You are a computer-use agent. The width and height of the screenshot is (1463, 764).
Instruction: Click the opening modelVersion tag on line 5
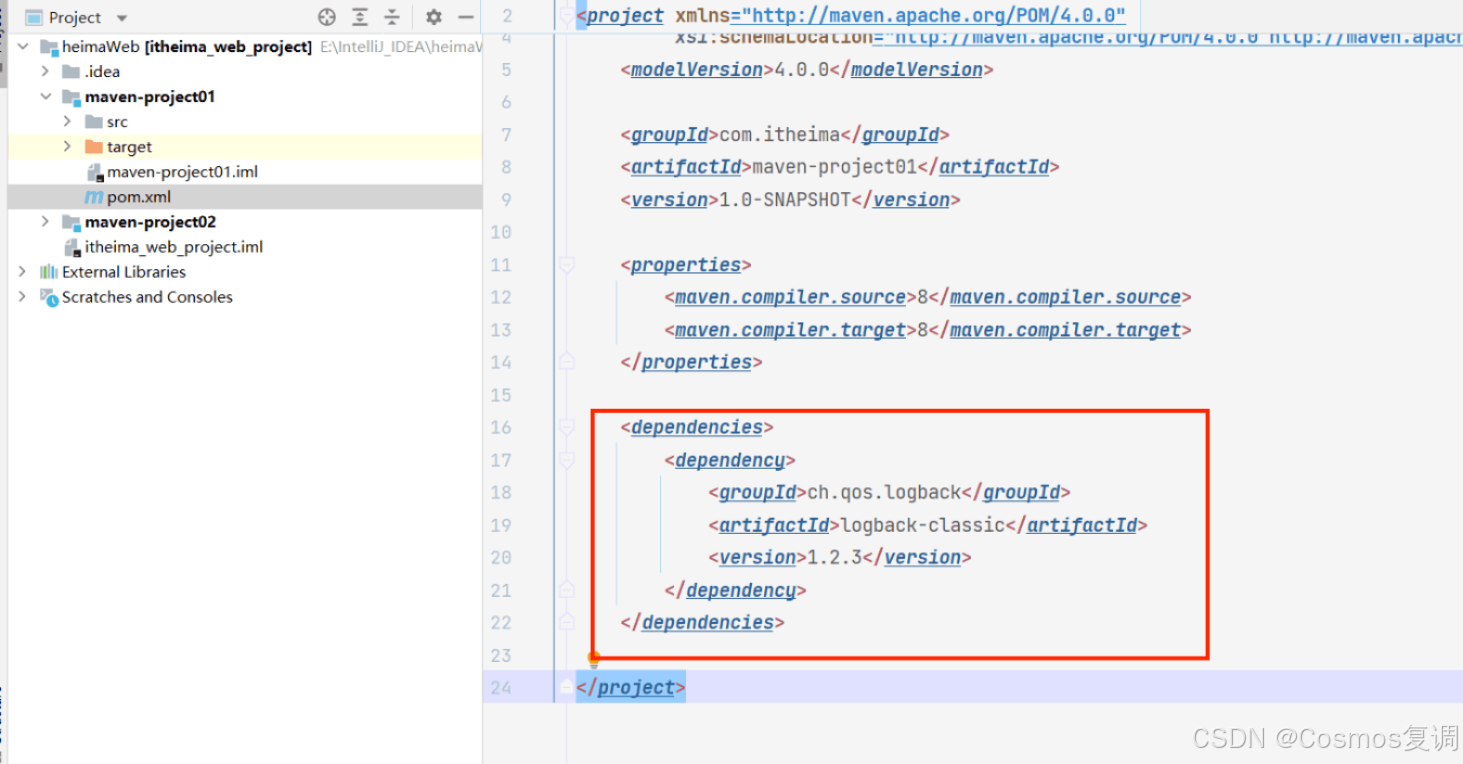[697, 69]
